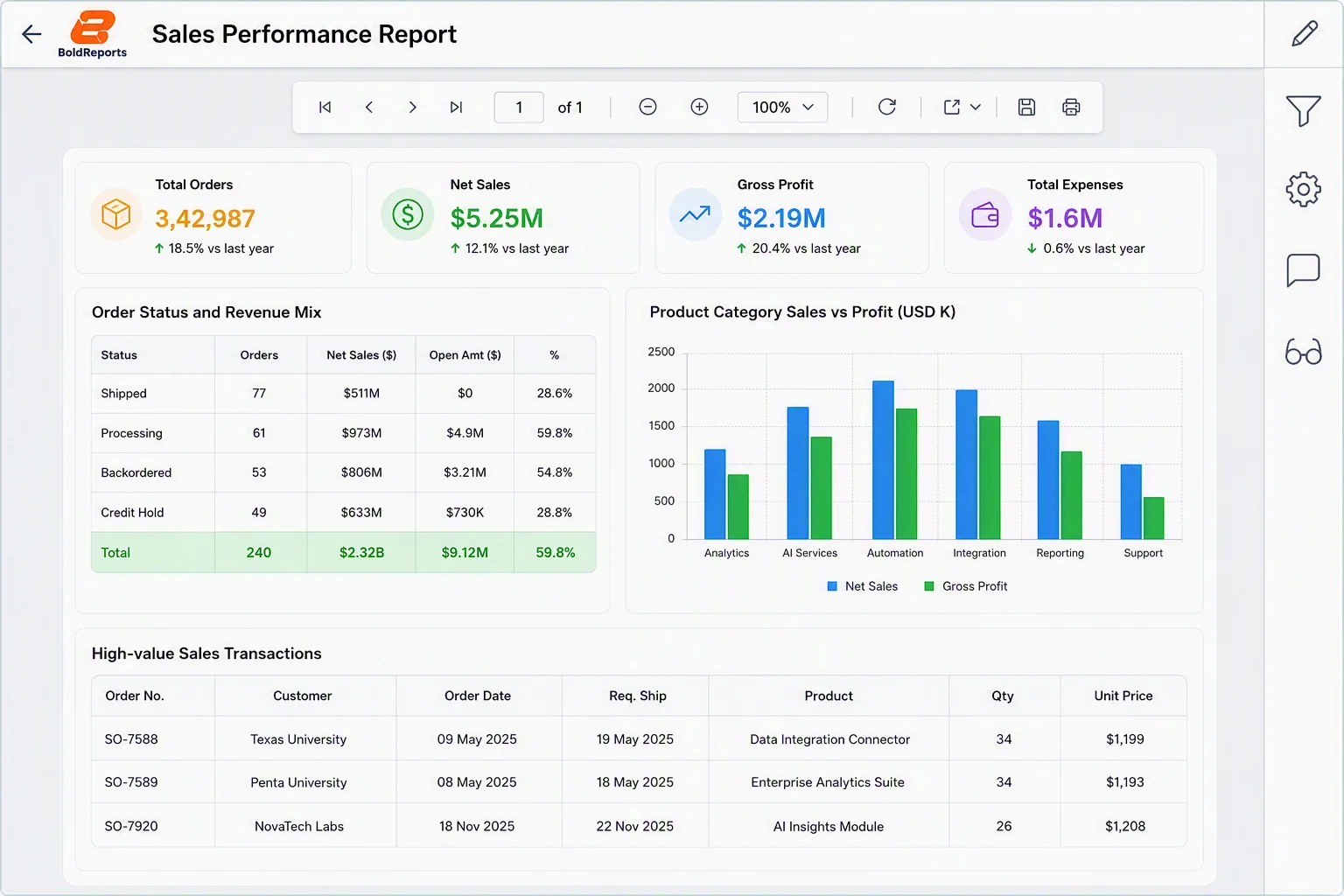Click order number SO-7920
Screen dimensions: 1344x896
coord(131,826)
